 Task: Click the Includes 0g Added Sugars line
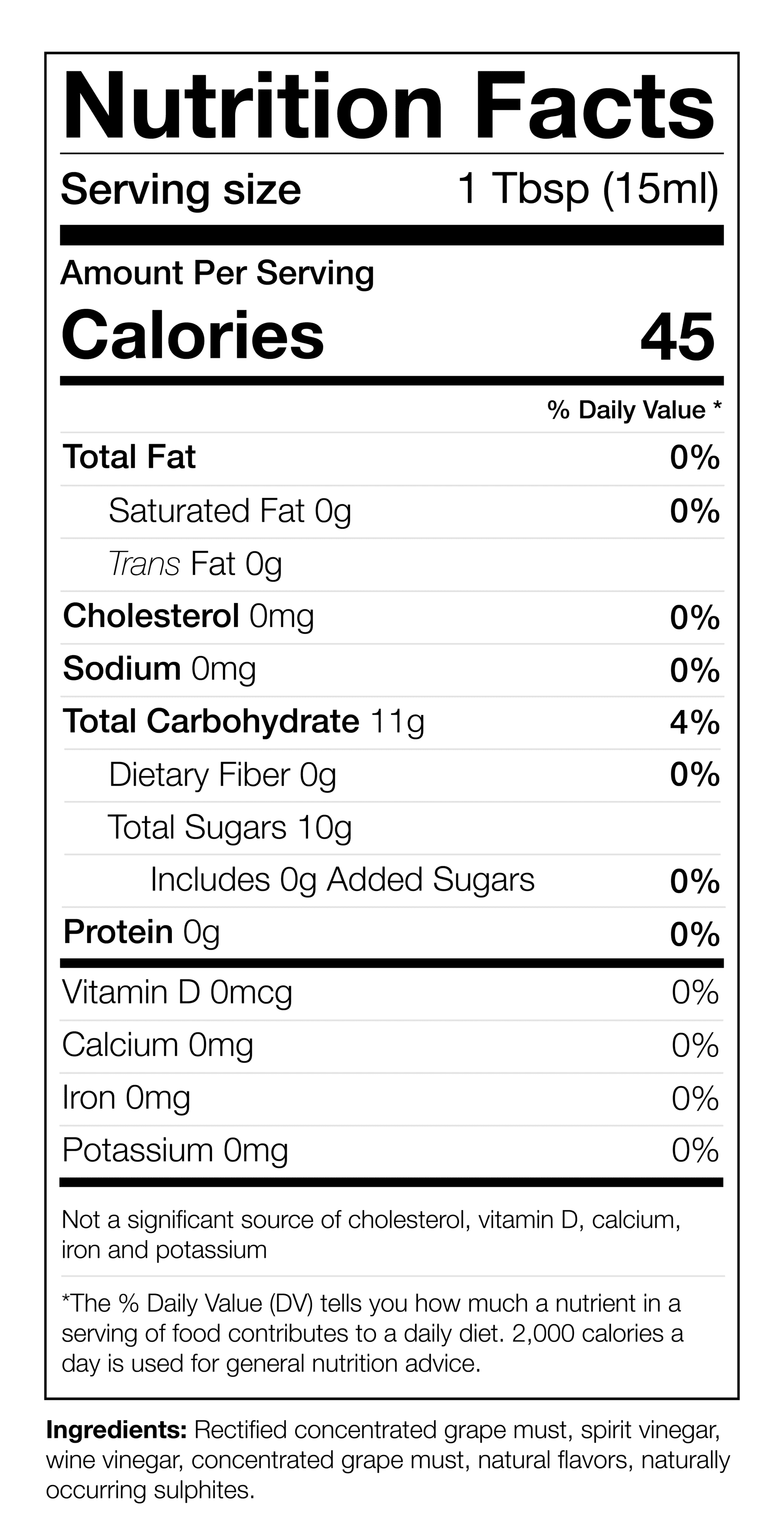342,880
